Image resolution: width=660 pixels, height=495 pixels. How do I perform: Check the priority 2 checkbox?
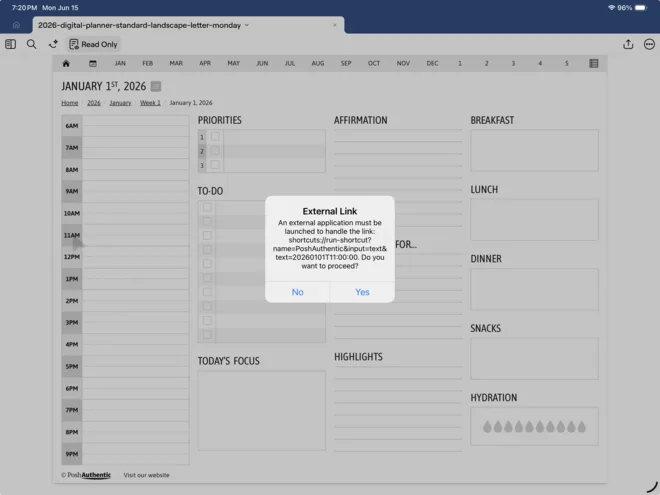[215, 151]
